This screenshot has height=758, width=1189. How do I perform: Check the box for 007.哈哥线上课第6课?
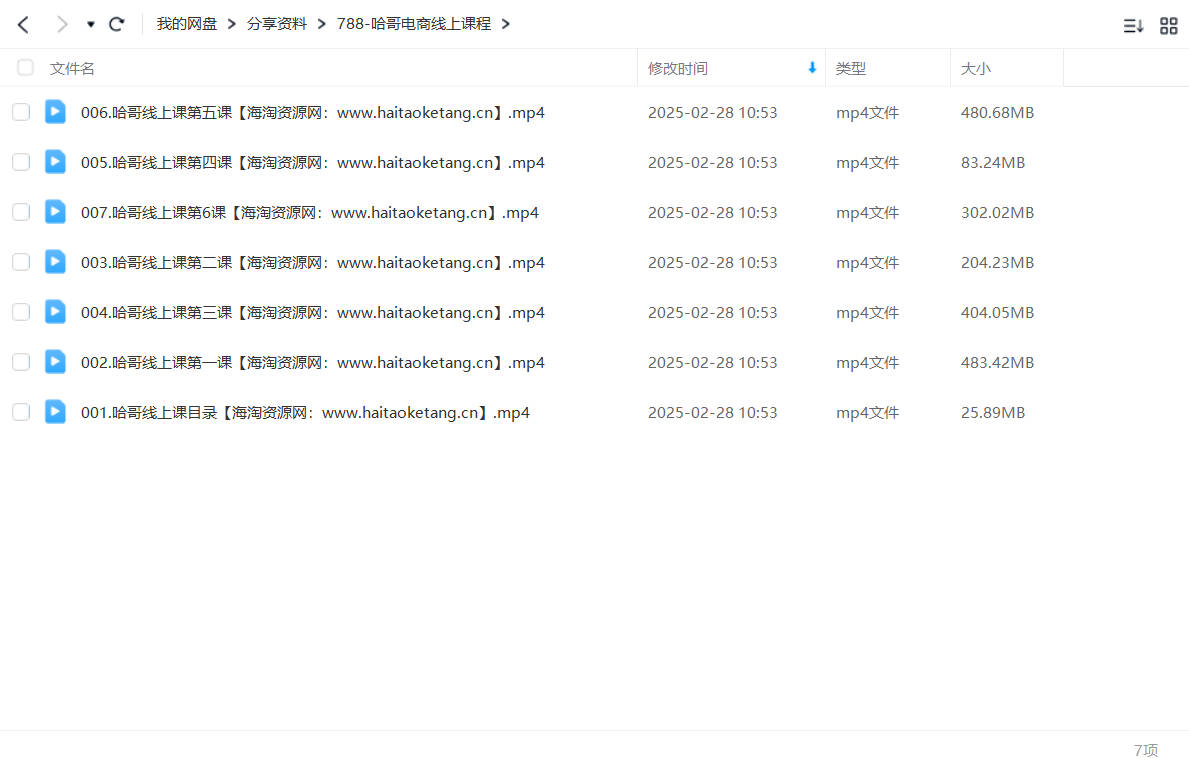(x=21, y=212)
